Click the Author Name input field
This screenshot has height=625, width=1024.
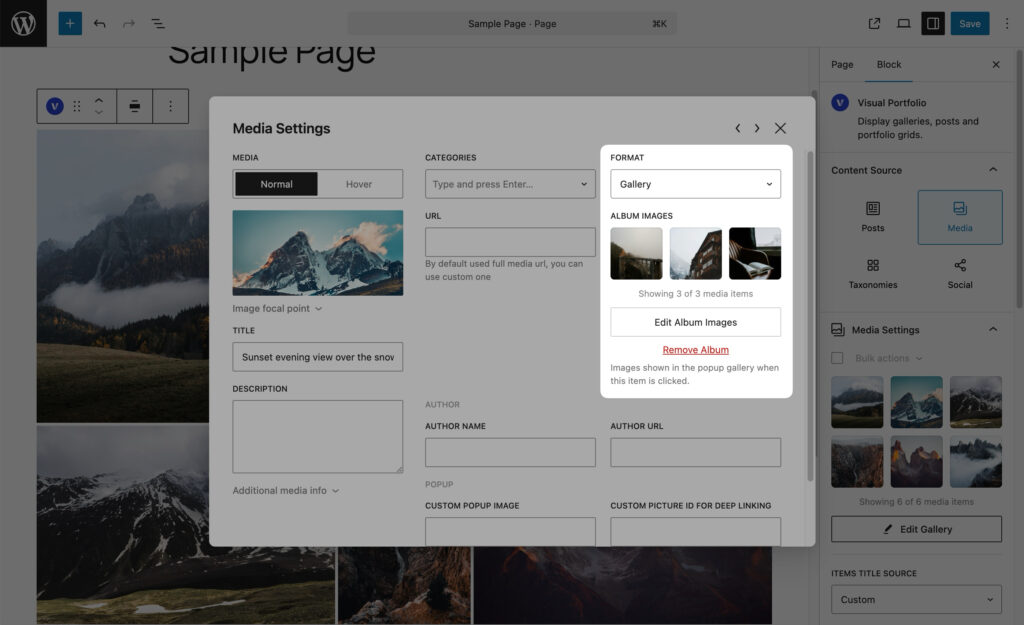510,452
